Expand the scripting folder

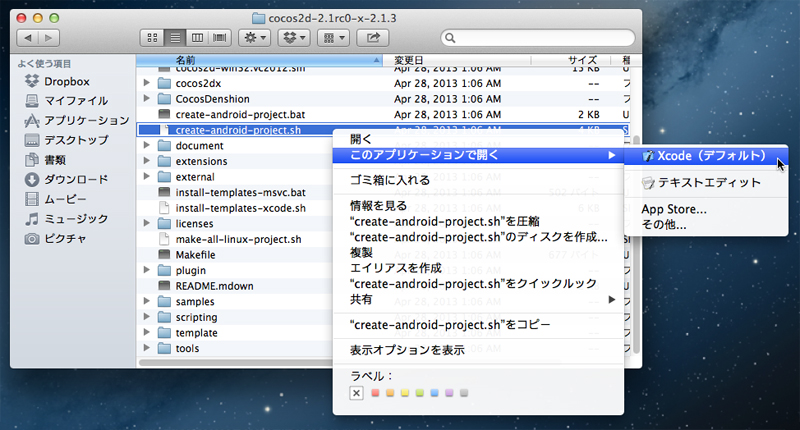(146, 317)
